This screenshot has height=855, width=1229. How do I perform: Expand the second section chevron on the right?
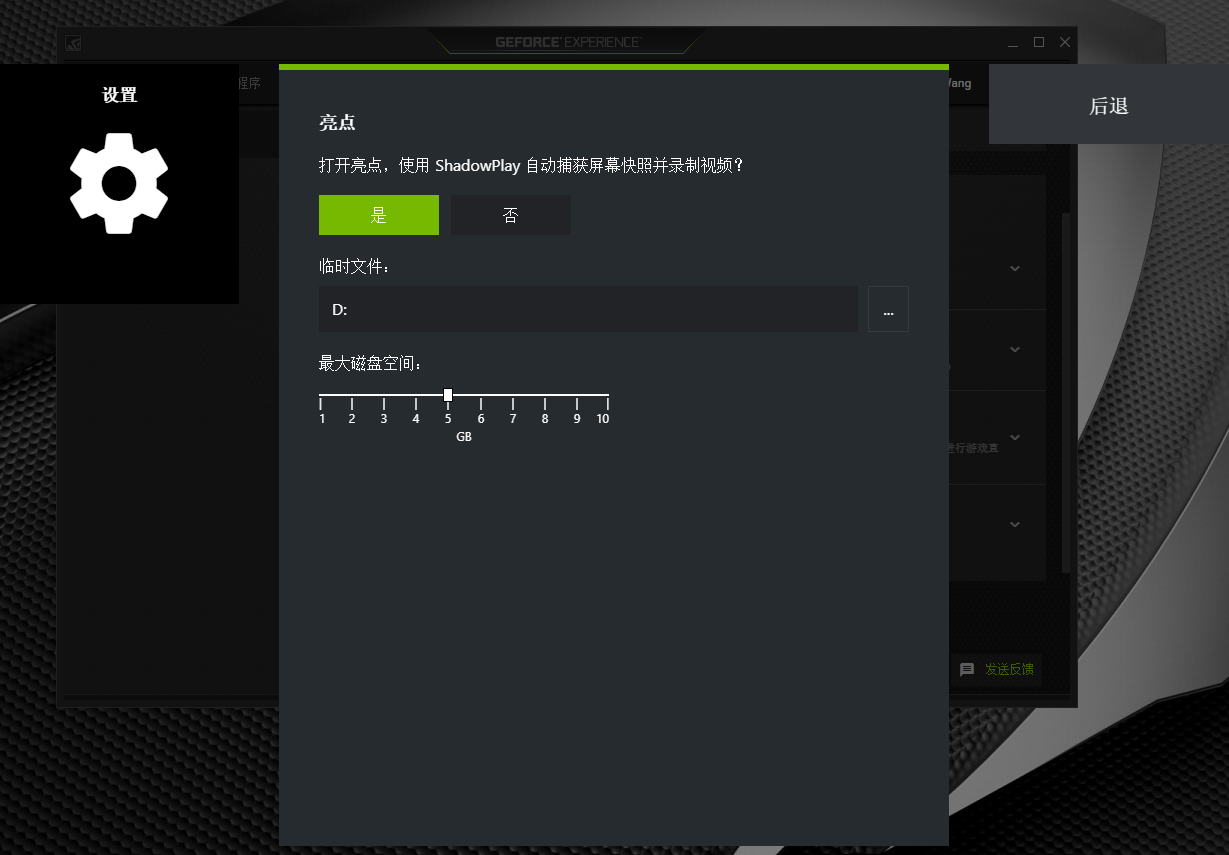(1015, 349)
